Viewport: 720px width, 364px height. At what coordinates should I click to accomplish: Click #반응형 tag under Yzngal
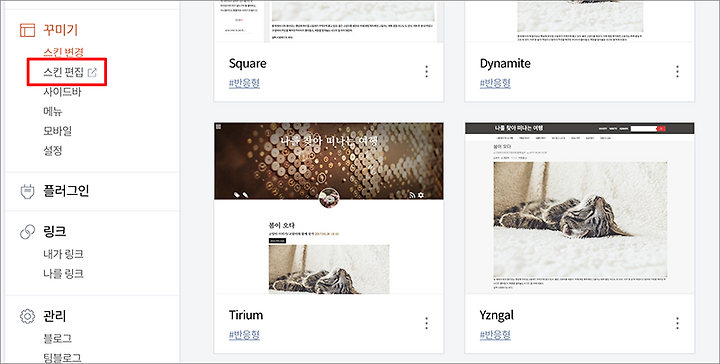click(x=495, y=335)
